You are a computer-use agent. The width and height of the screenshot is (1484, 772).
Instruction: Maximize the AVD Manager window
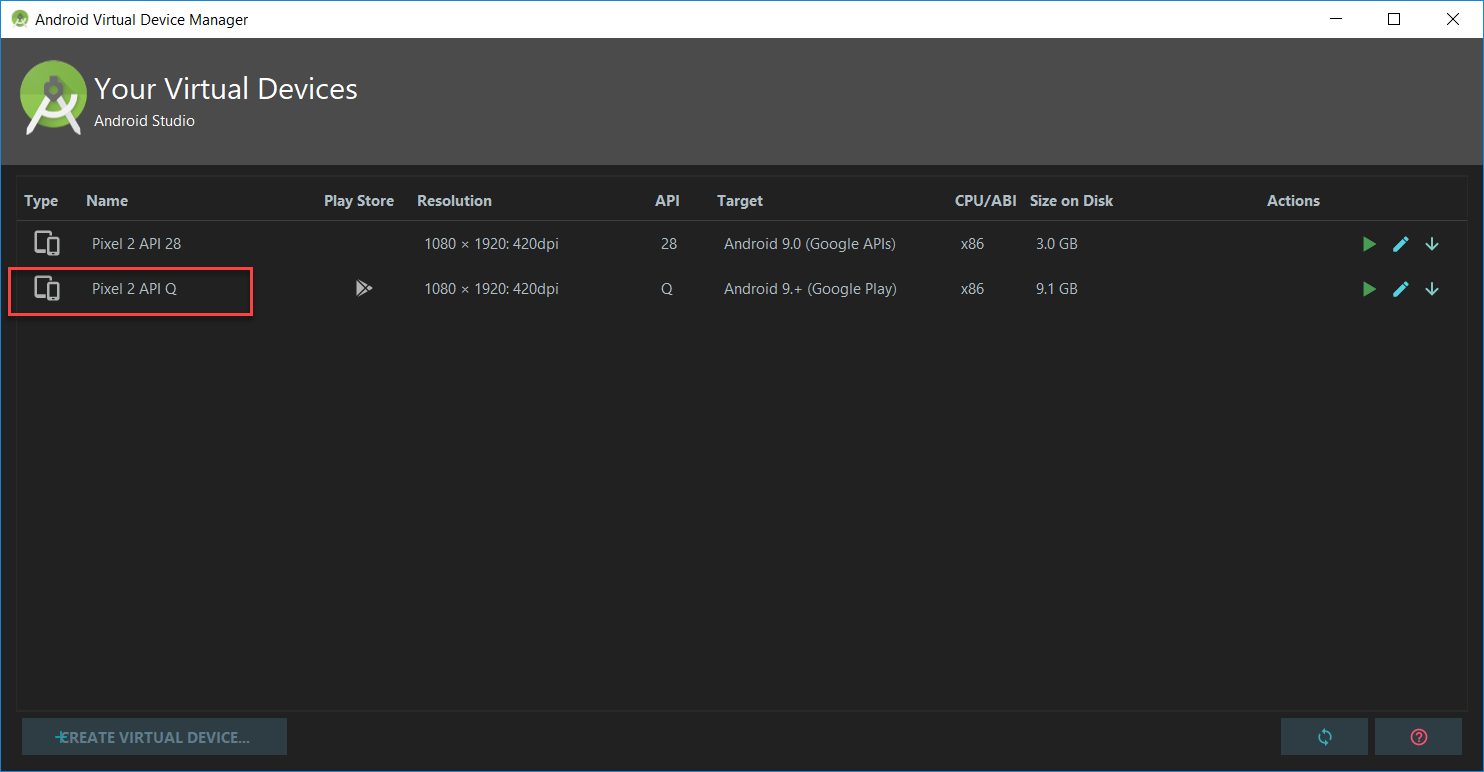pyautogui.click(x=1394, y=19)
